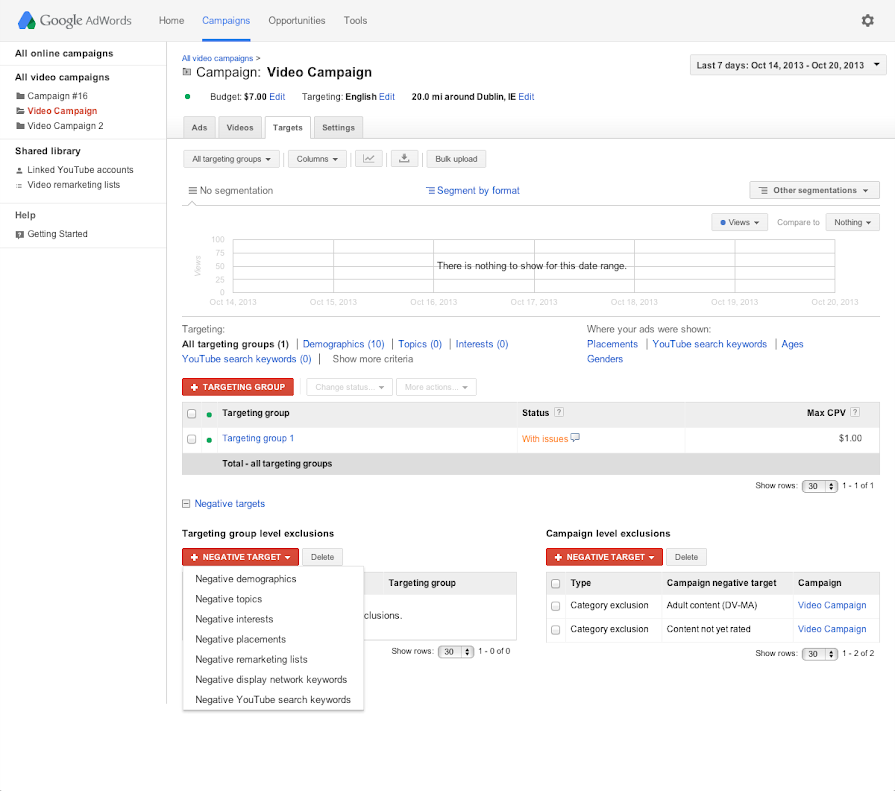Image resolution: width=895 pixels, height=791 pixels.
Task: Select Negative remarketing lists menu item
Action: [x=273, y=659]
